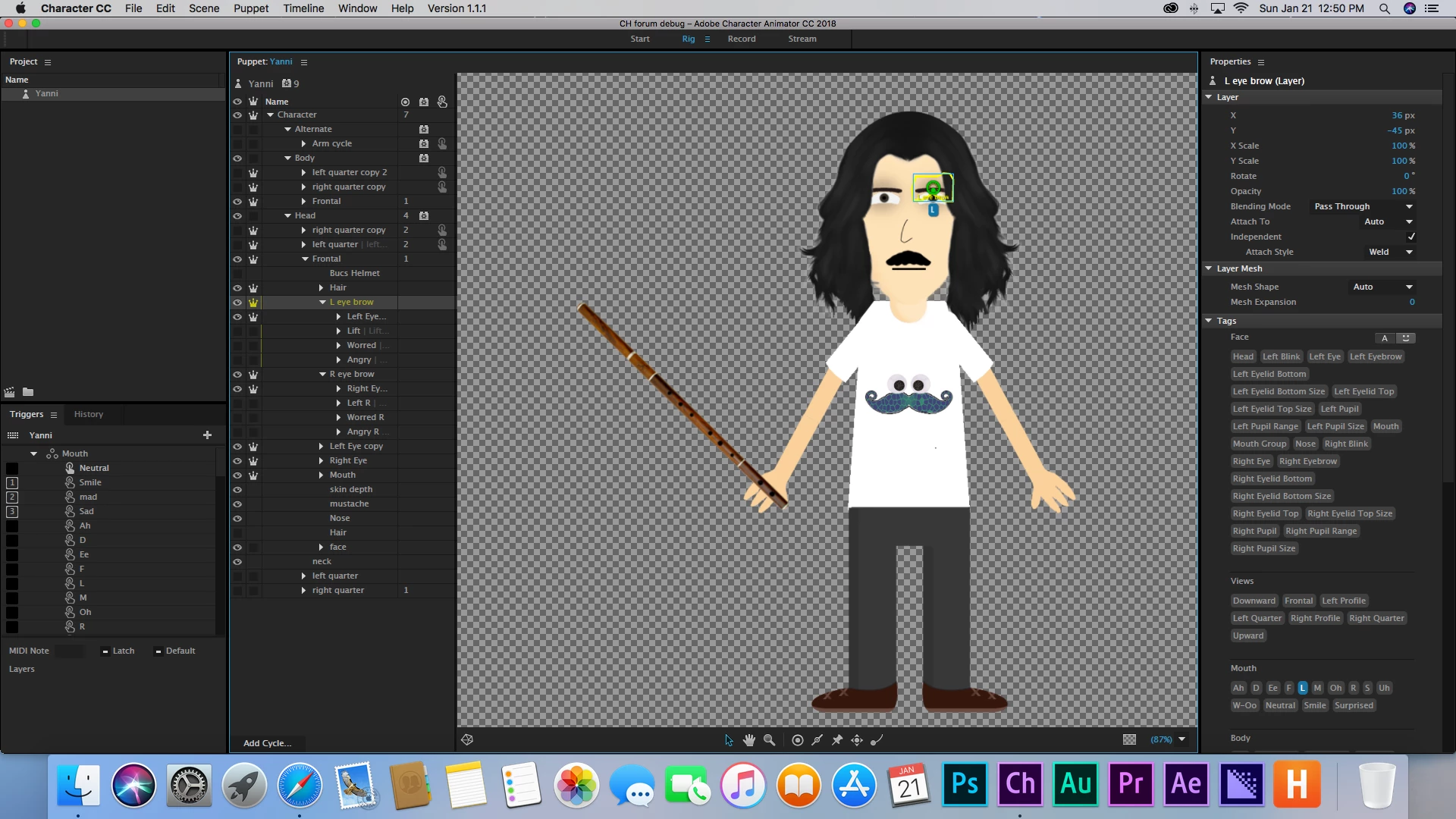Select the Dangle tool
Screen dimensions: 1456x819
[x=877, y=740]
